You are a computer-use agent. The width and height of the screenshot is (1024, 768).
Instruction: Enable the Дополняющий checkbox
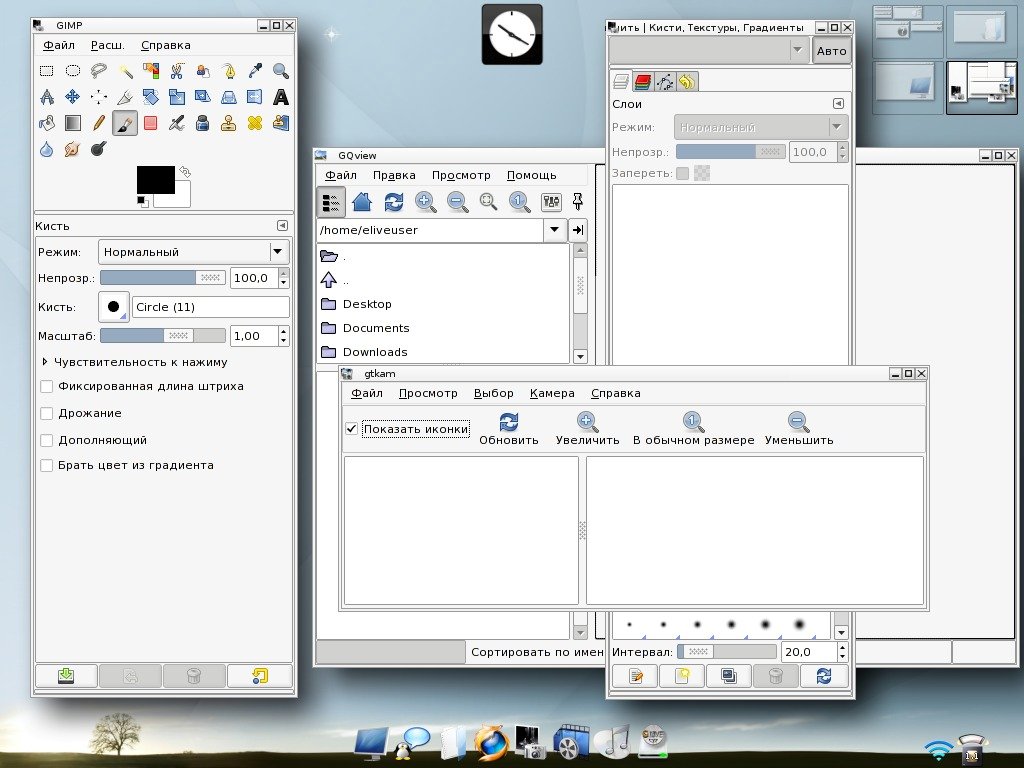click(46, 440)
